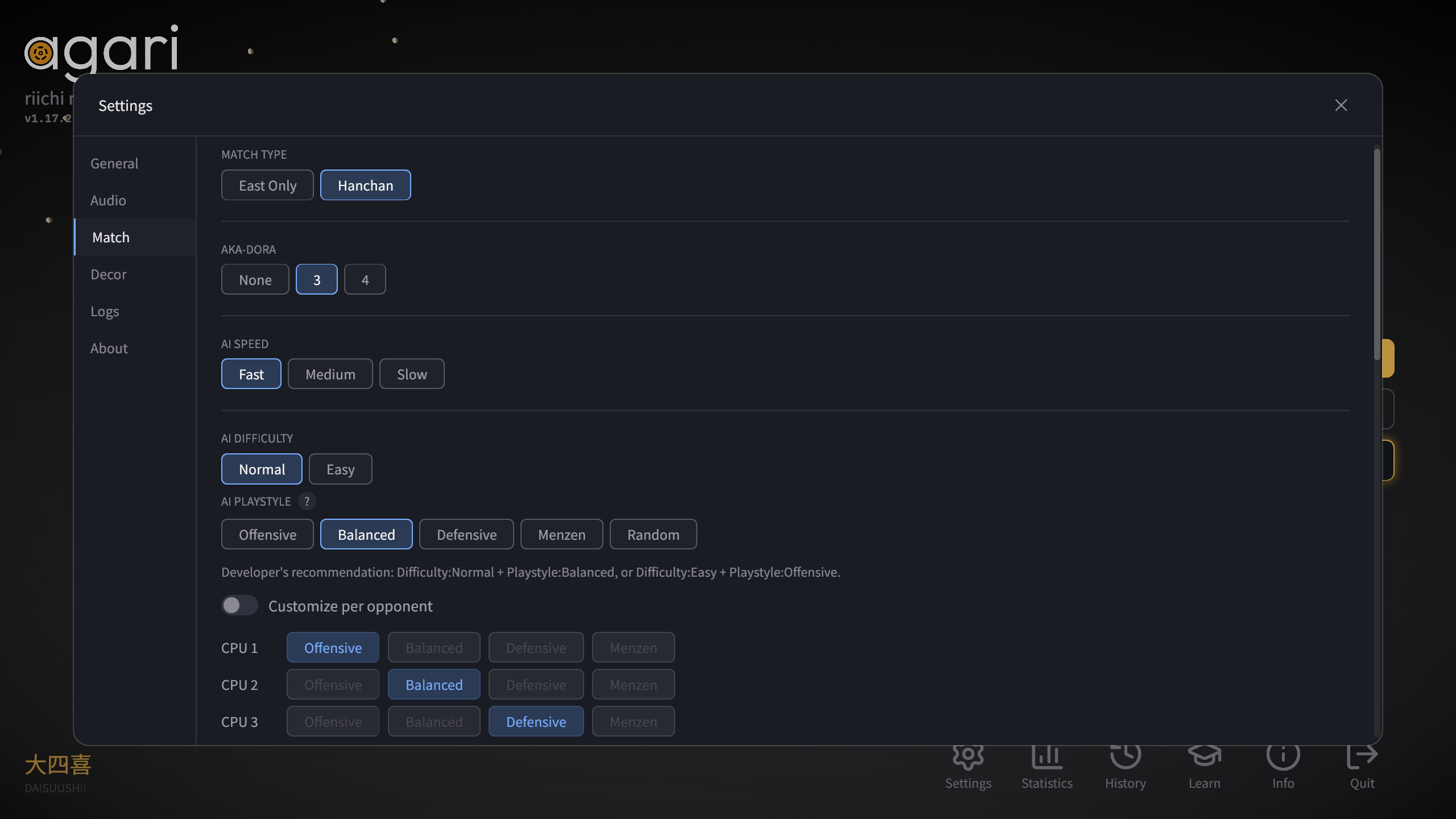Open Learn from the bottom menu
1456x819 pixels.
click(x=1204, y=767)
